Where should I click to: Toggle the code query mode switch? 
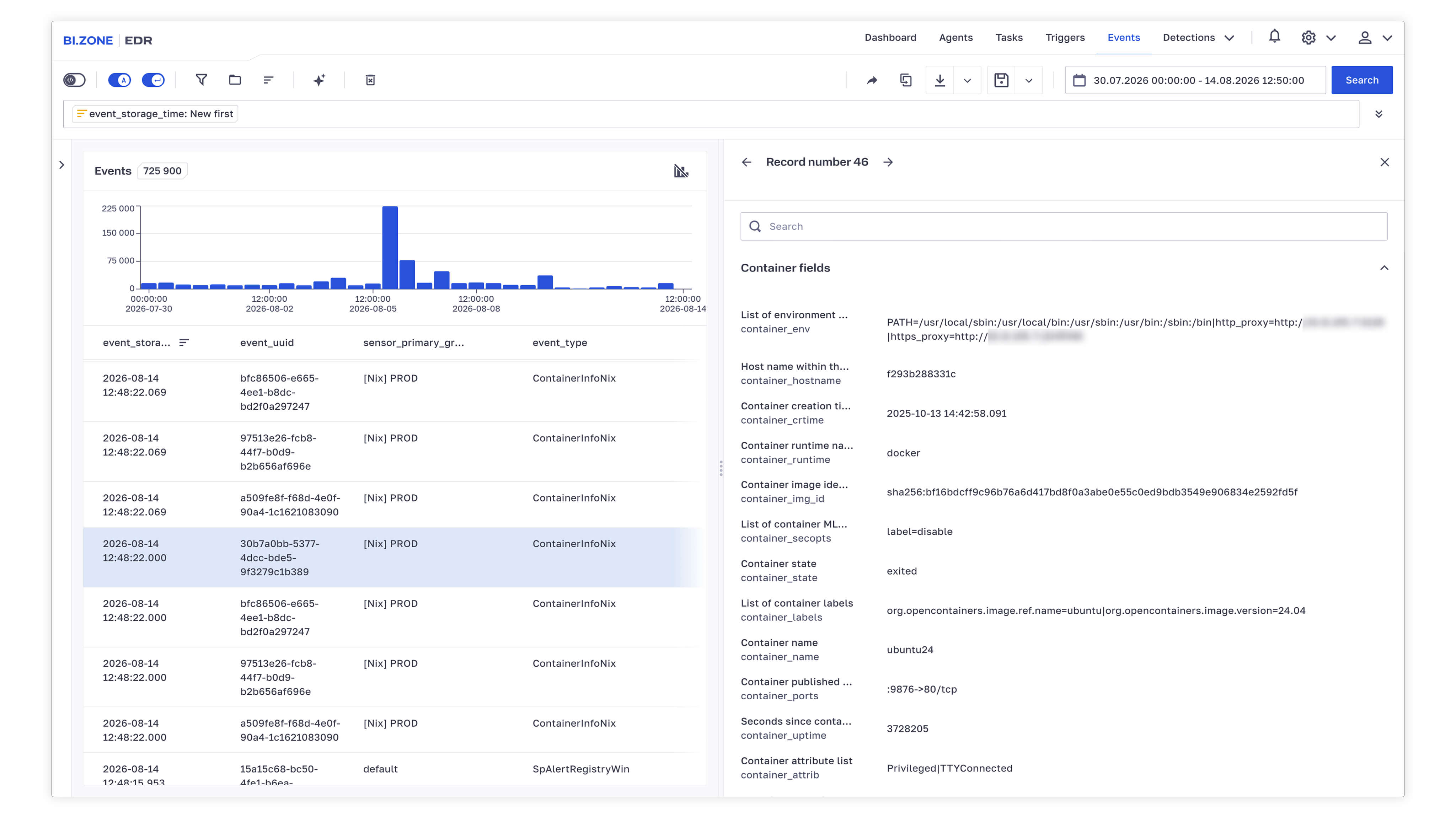75,80
